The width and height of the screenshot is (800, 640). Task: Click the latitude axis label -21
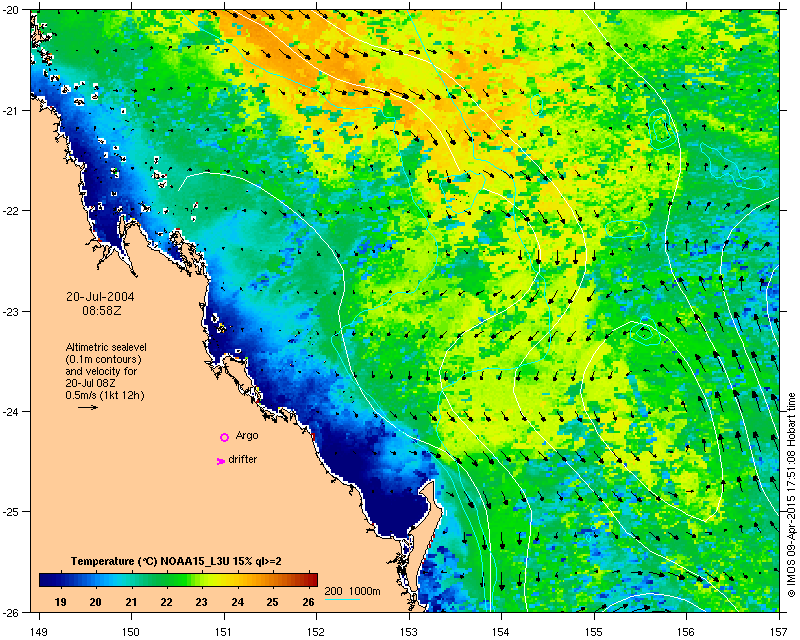(11, 110)
